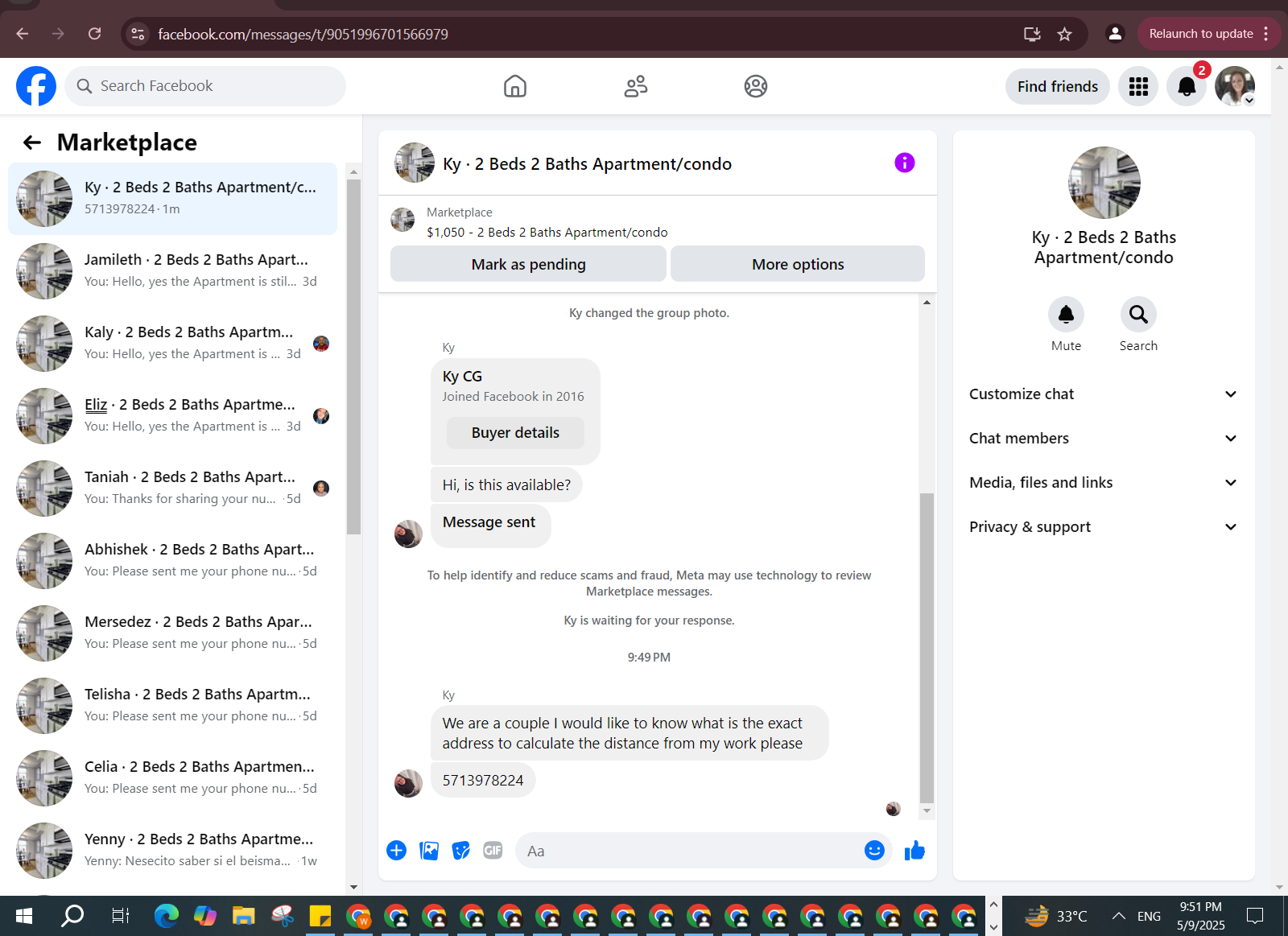Click the Find friends button
Viewport: 1288px width, 936px height.
(1058, 86)
